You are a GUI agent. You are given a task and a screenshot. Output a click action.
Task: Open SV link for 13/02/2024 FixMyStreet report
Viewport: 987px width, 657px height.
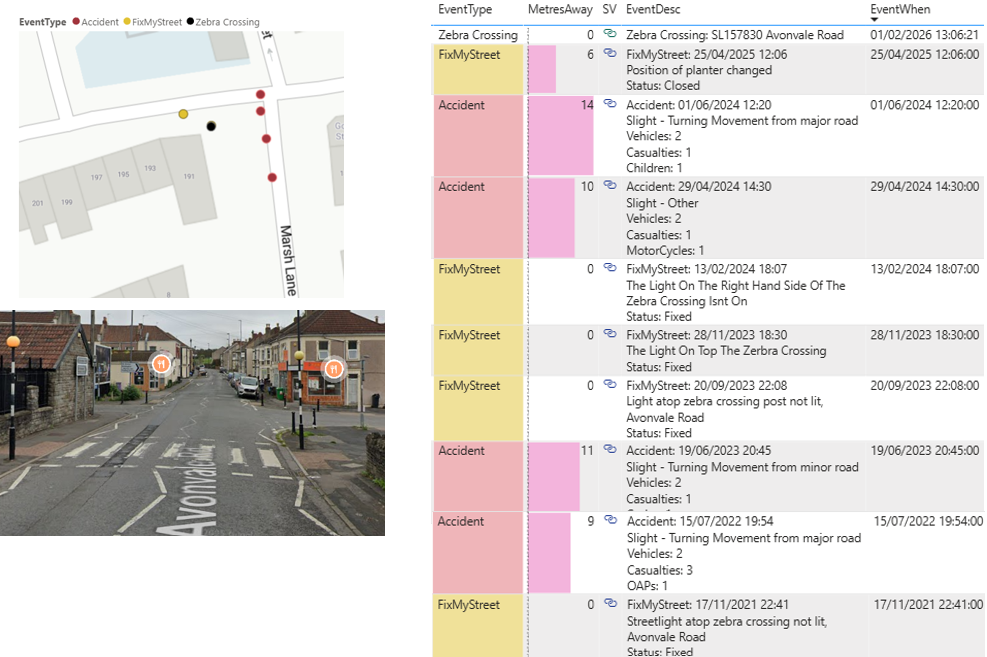coord(610,269)
